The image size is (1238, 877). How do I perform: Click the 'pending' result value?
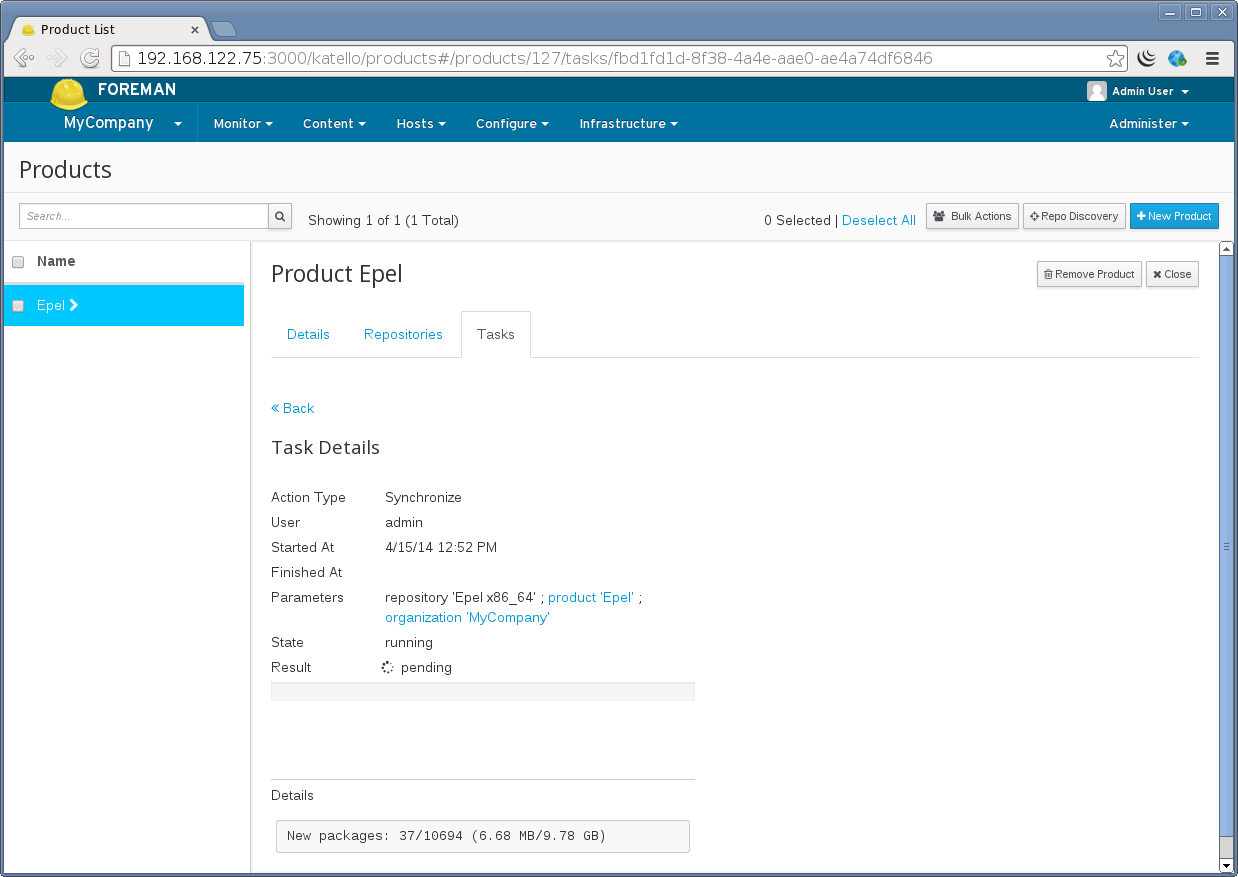(426, 667)
